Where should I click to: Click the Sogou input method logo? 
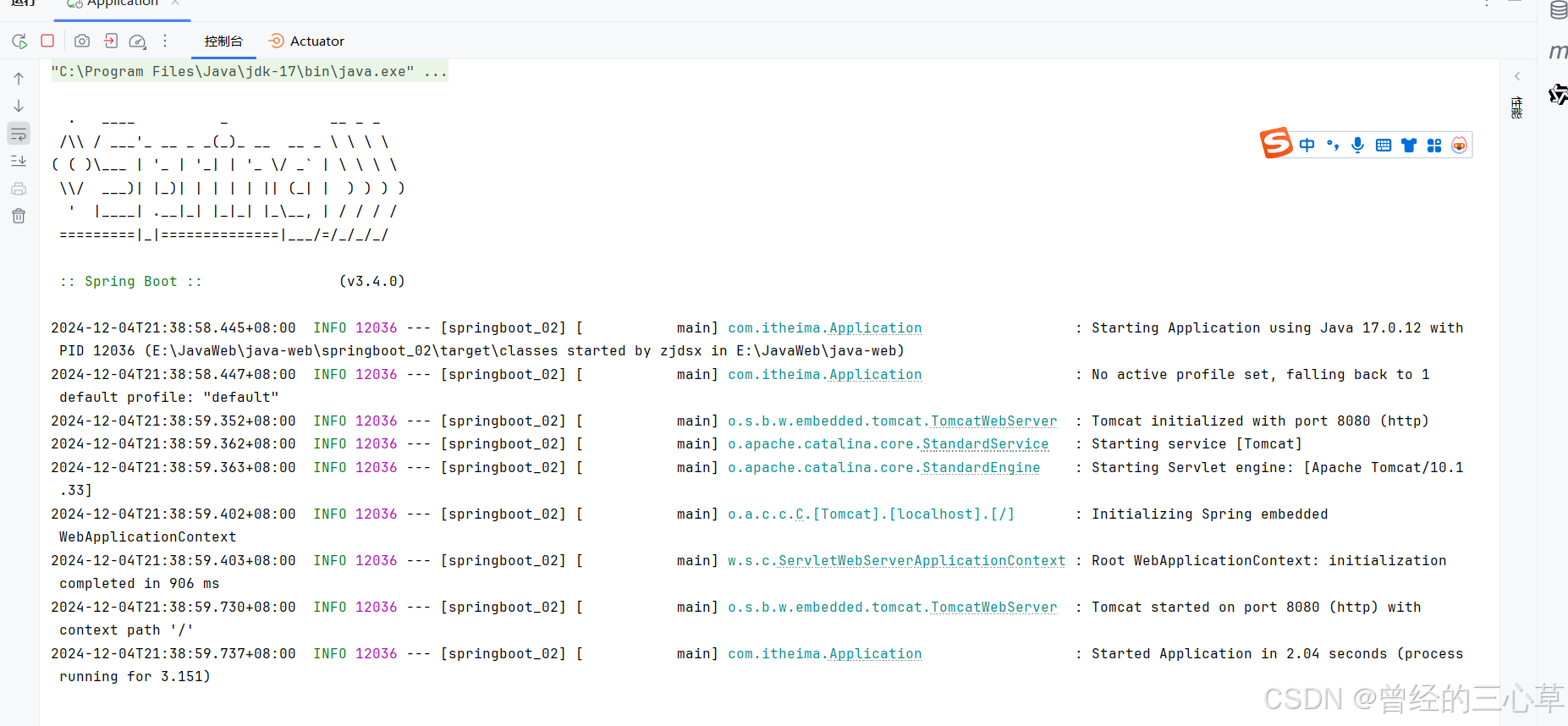(x=1276, y=143)
